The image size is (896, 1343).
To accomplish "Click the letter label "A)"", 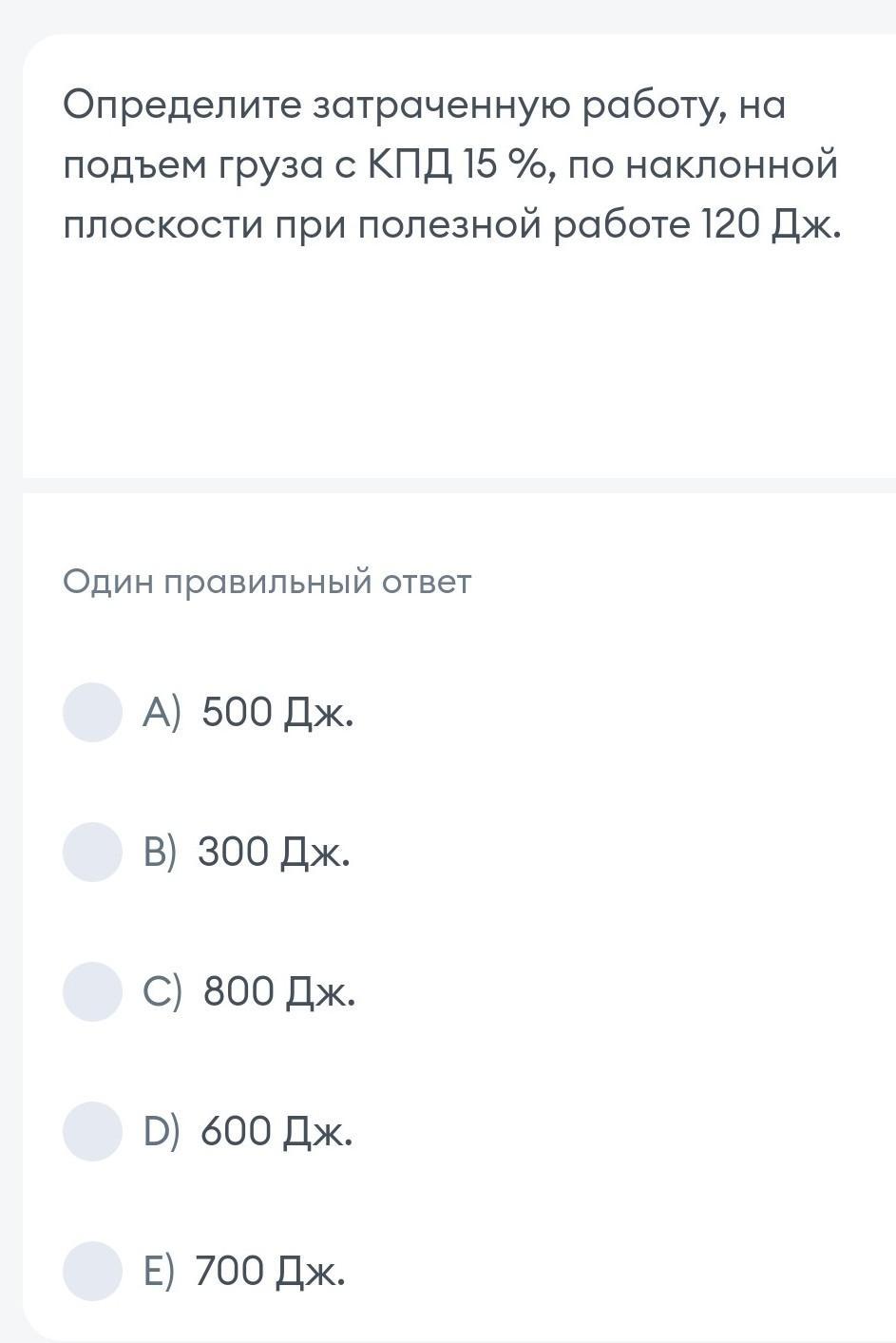I will (x=161, y=712).
